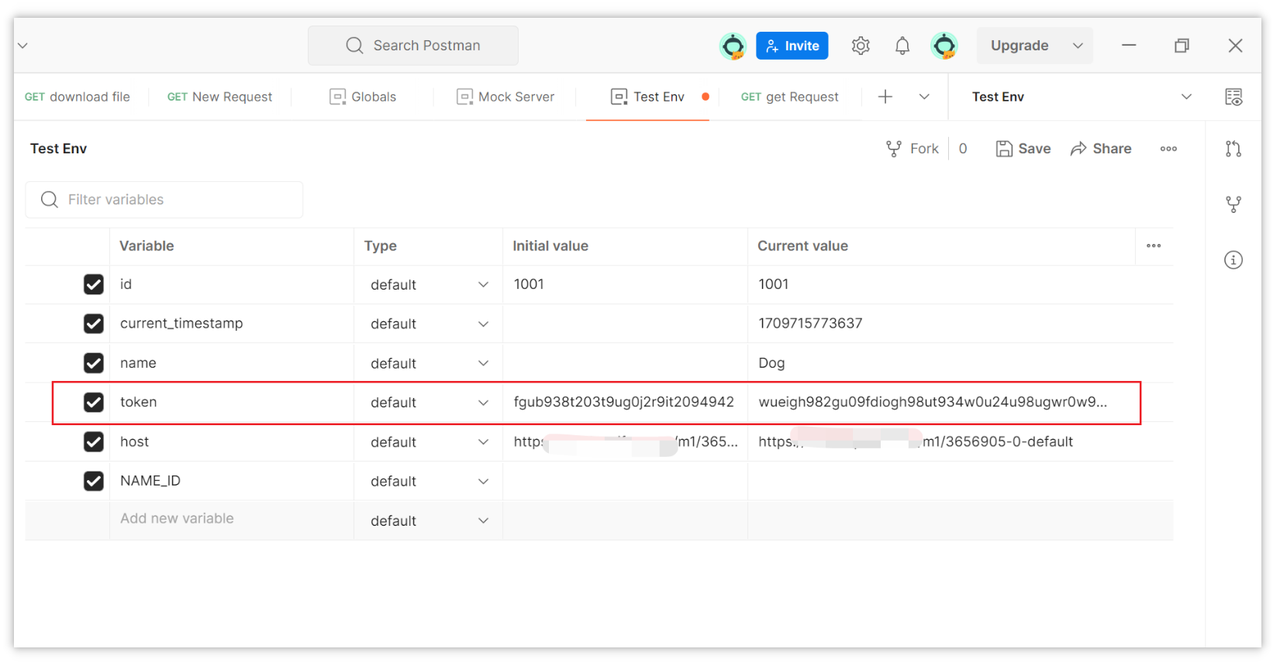The width and height of the screenshot is (1280, 666).
Task: Click the host variable name cell
Action: 231,442
